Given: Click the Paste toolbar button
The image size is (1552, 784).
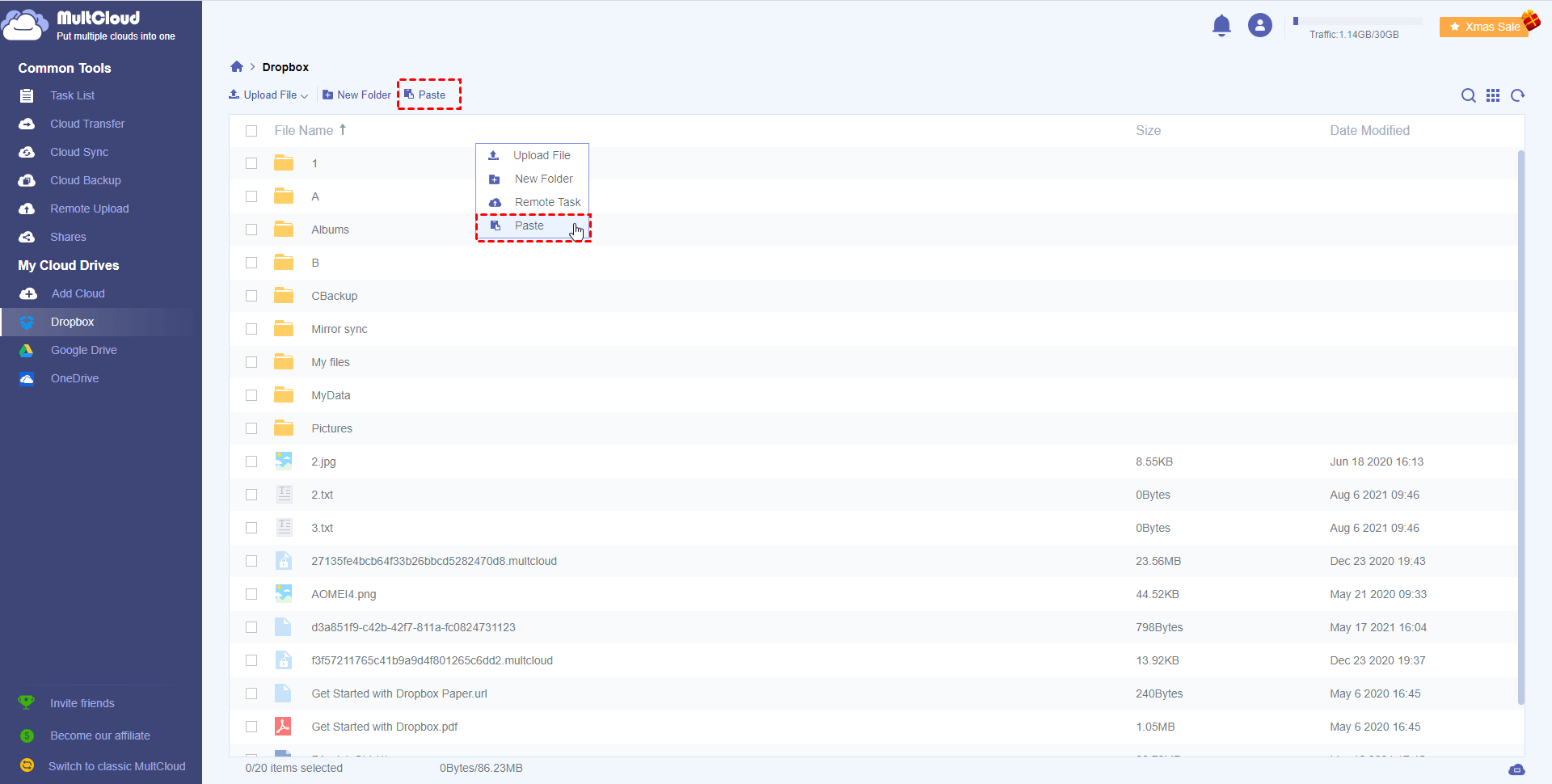Looking at the screenshot, I should coord(425,95).
